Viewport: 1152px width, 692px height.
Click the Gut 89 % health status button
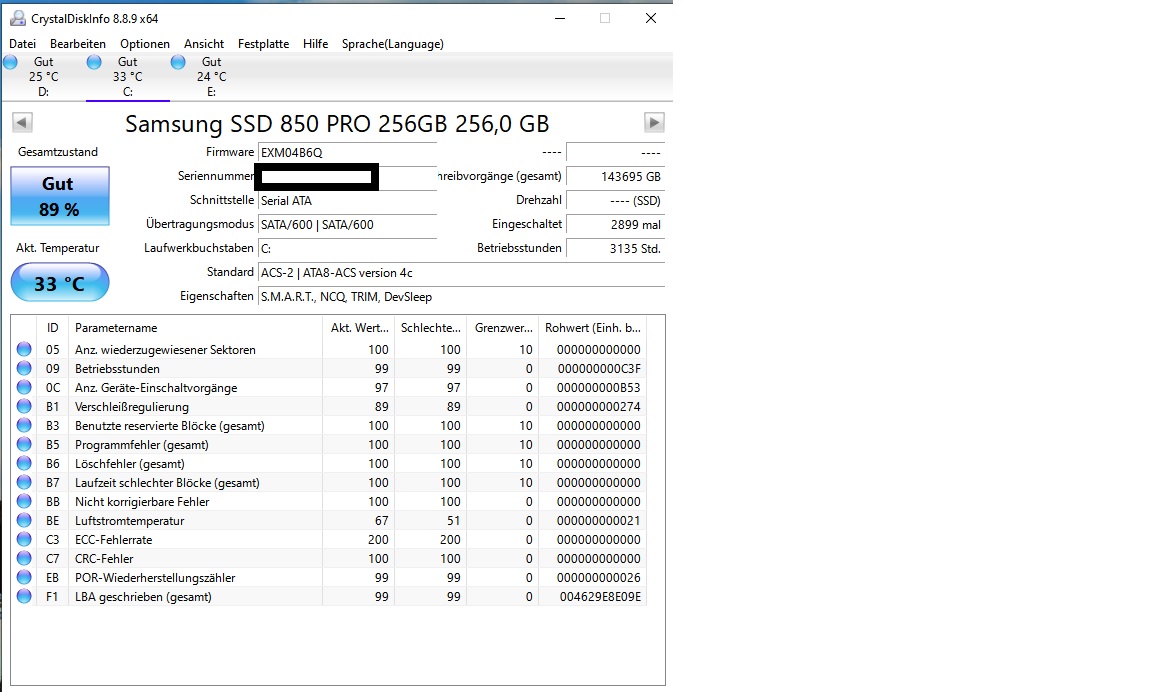click(x=60, y=195)
